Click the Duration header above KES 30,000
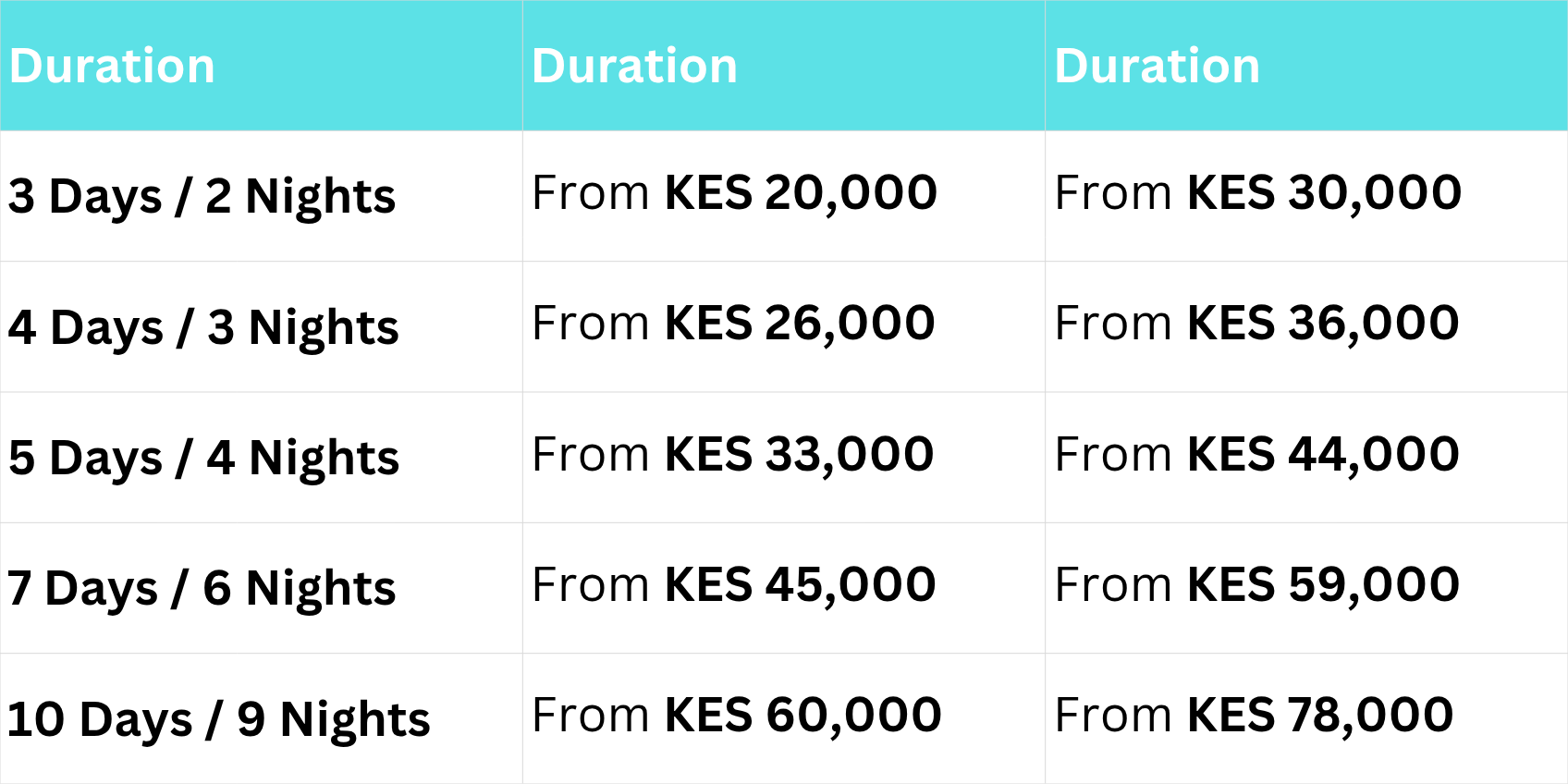 1157,67
